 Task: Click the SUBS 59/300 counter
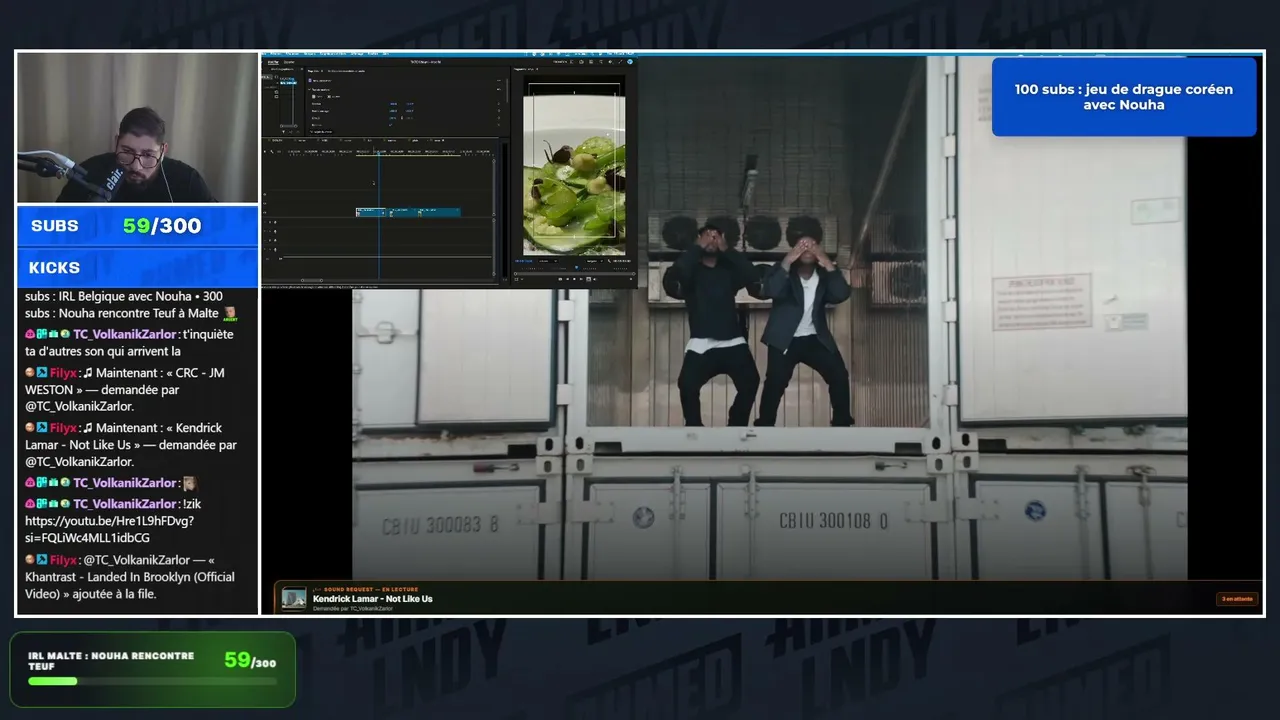(x=138, y=226)
